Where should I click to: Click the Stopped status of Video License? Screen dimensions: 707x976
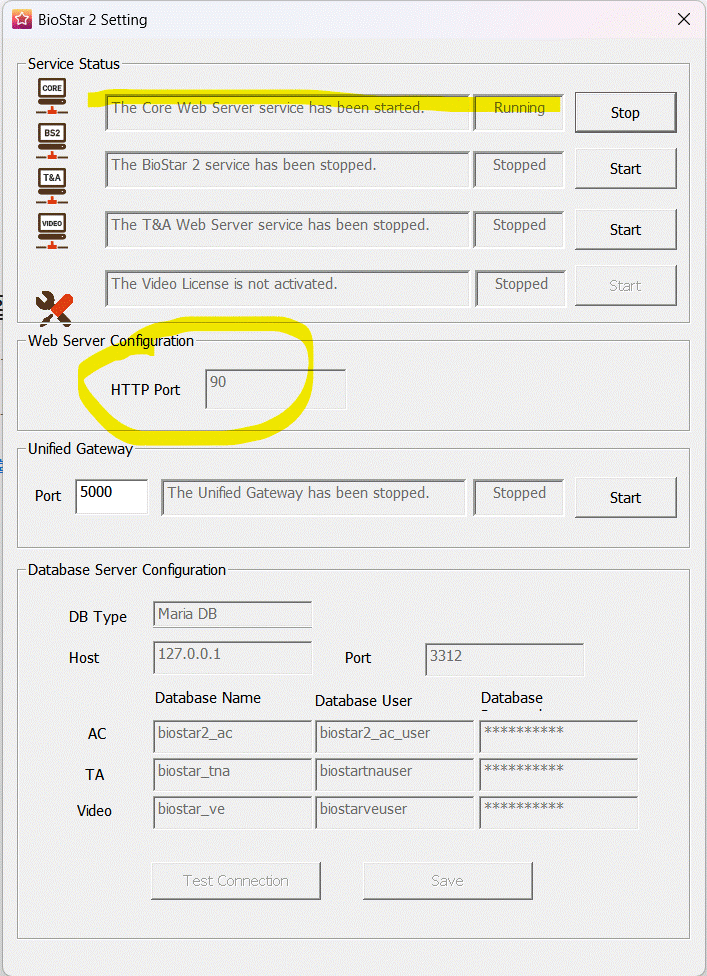pyautogui.click(x=521, y=288)
